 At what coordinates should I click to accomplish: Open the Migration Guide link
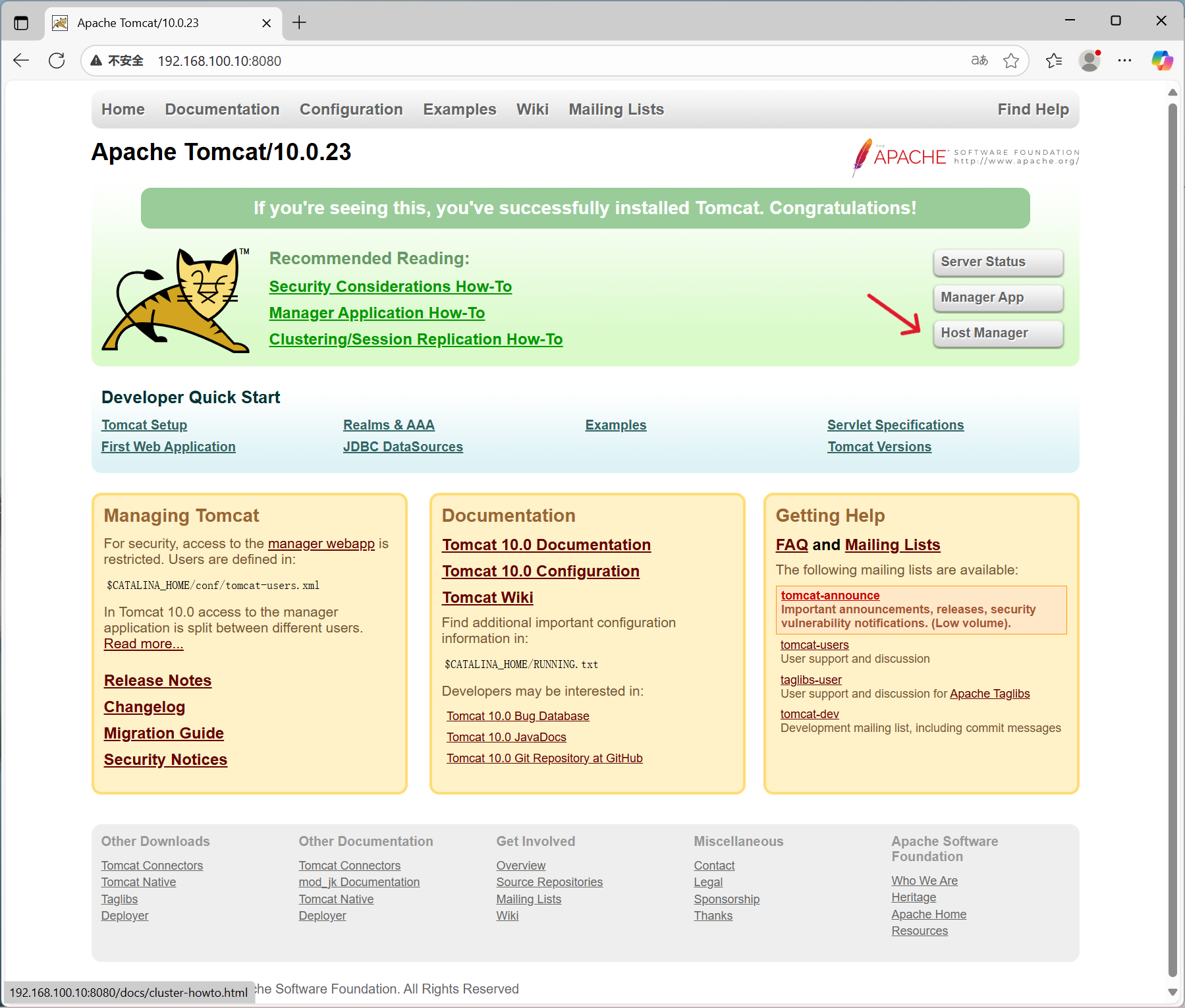[164, 733]
